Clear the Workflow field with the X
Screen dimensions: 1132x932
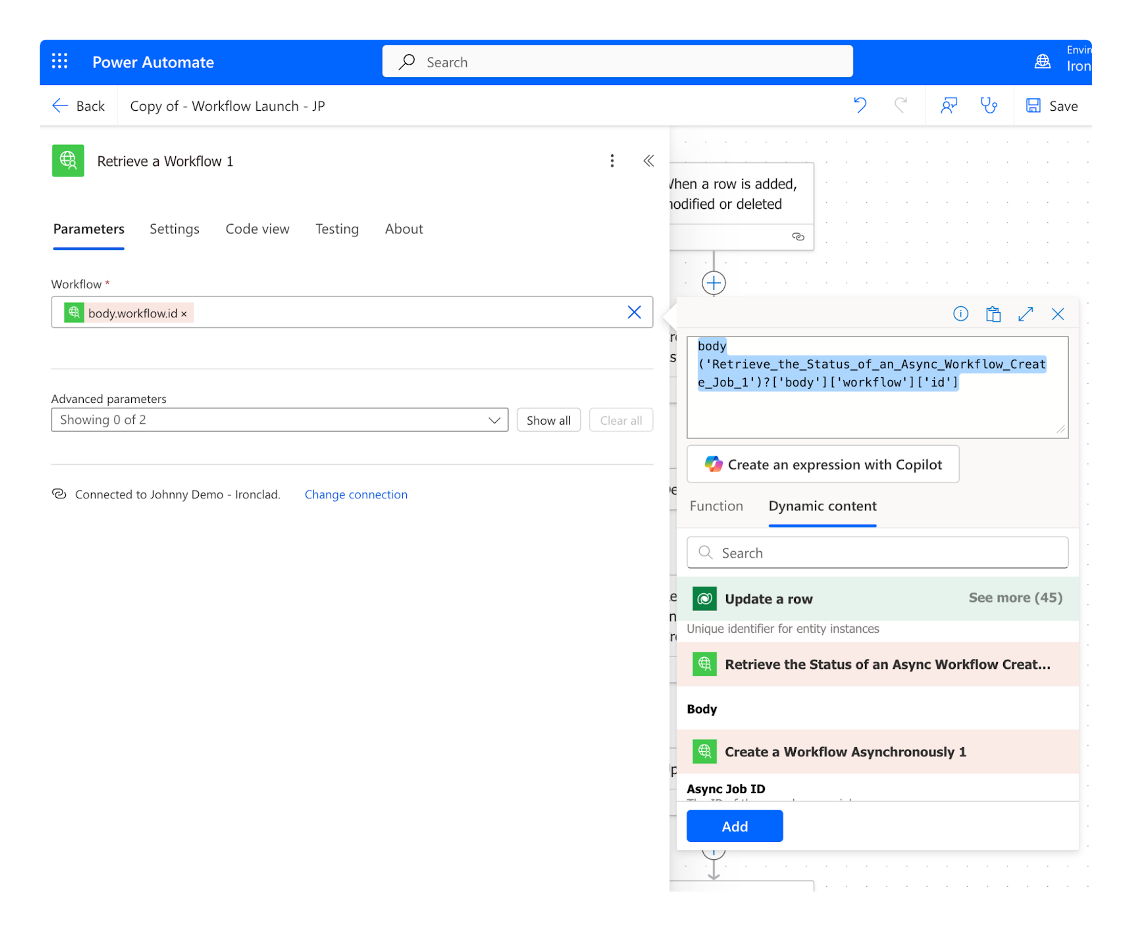634,312
